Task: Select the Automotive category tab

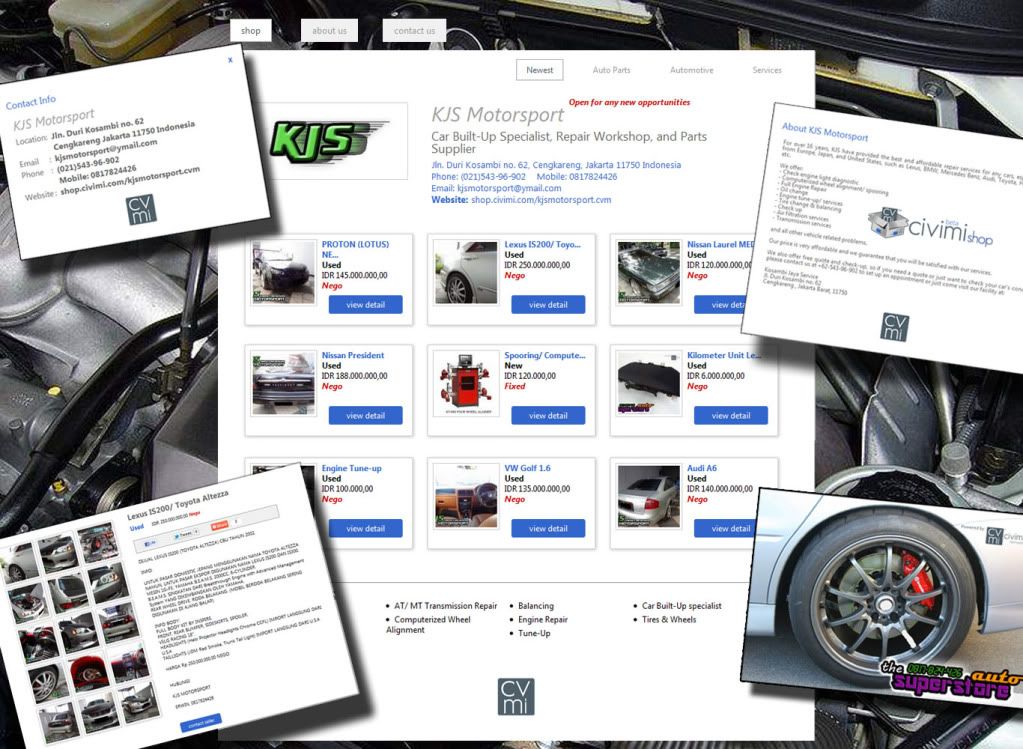Action: (x=692, y=70)
